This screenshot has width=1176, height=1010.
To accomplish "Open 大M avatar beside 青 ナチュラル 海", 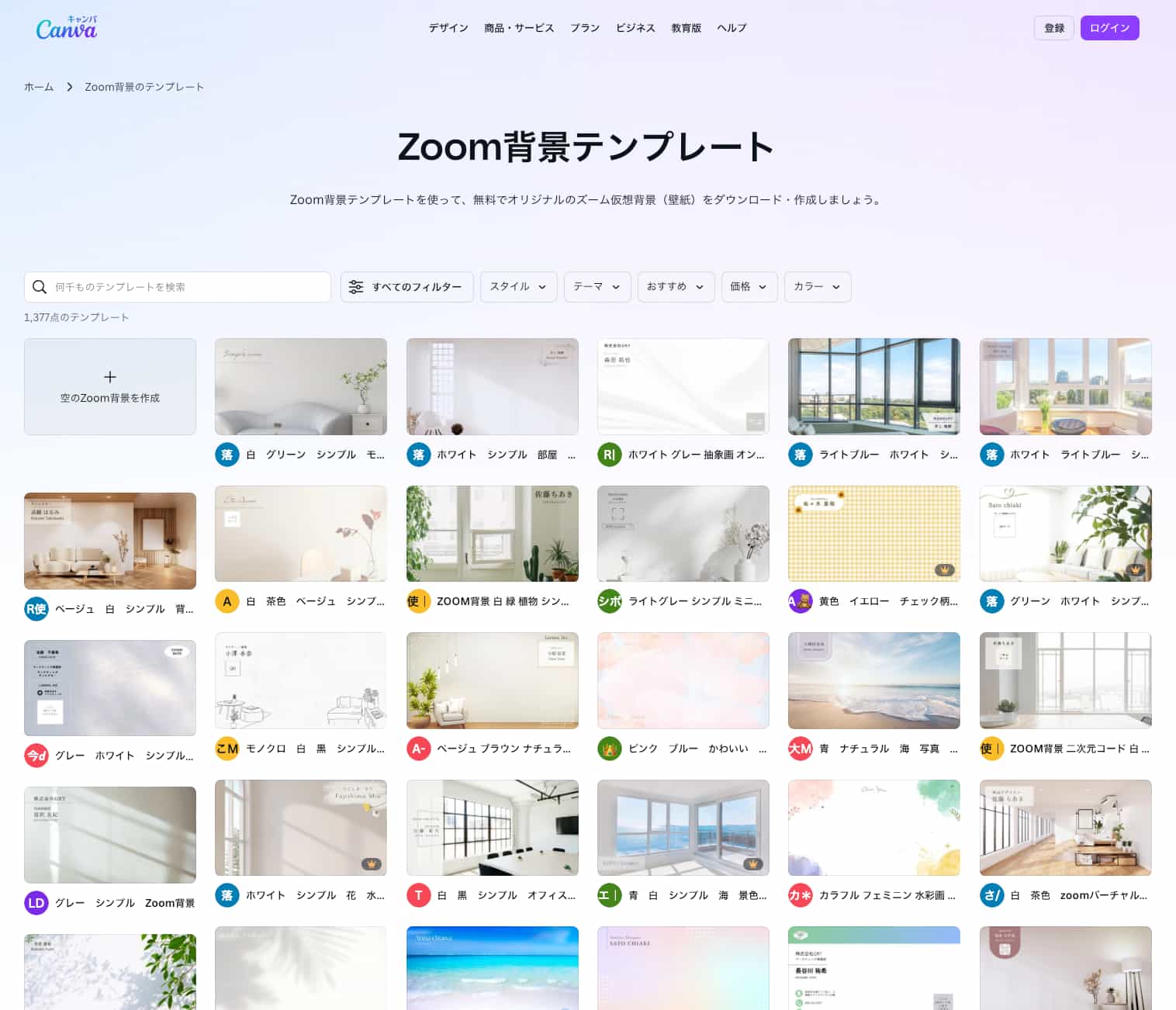I will [801, 749].
